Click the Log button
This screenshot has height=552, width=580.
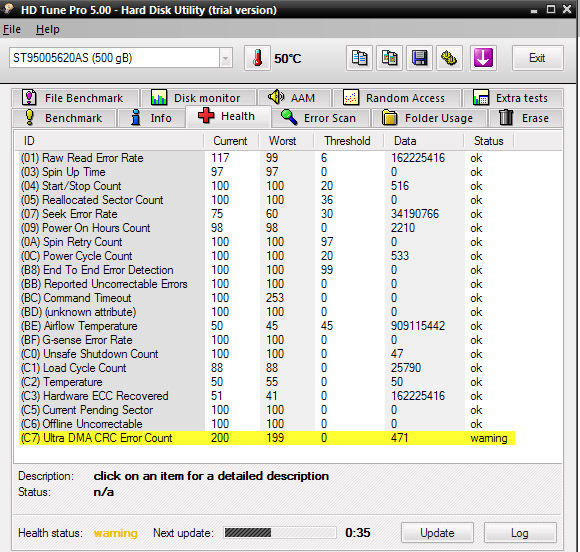(520, 533)
